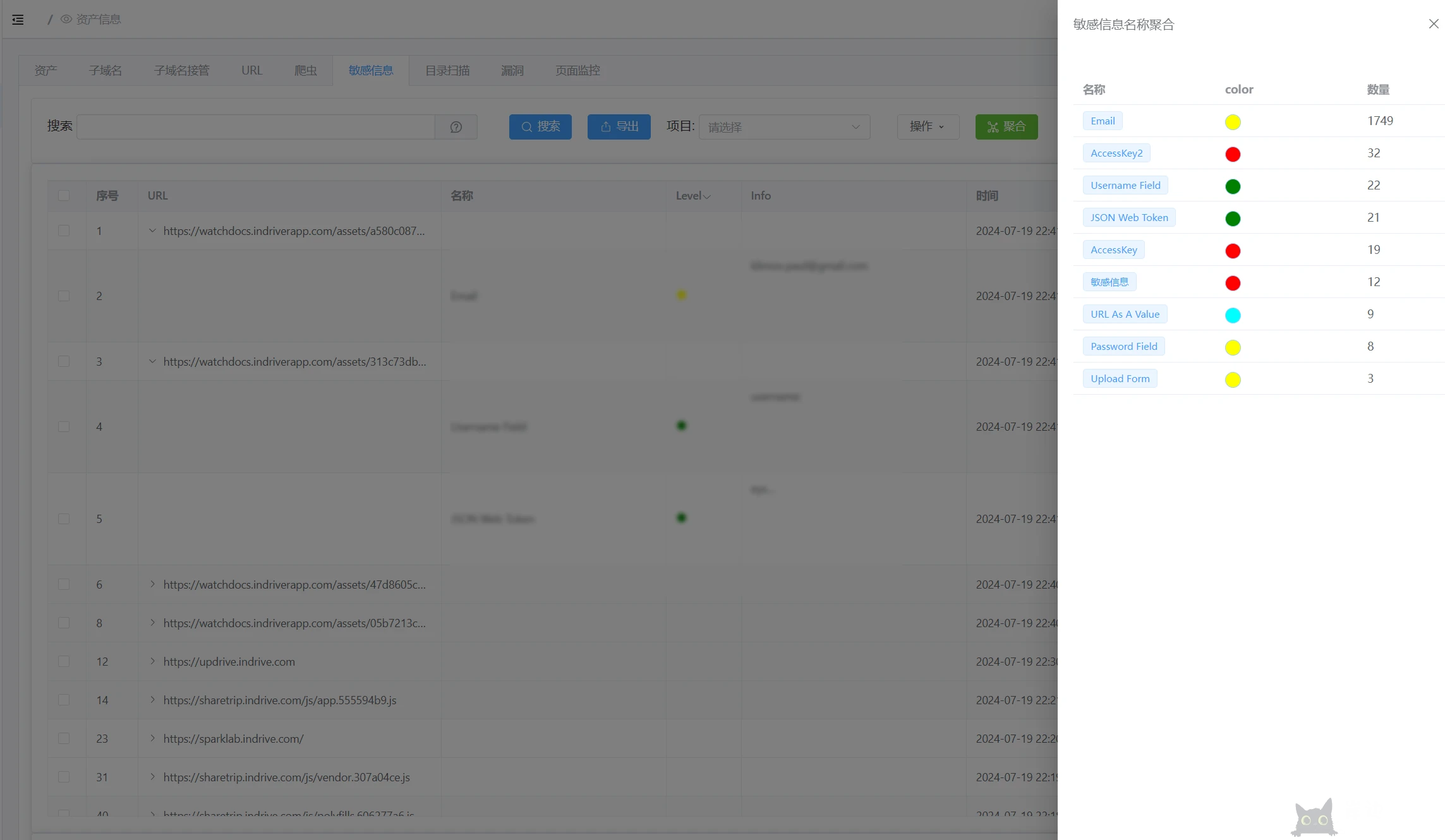Expand the updrive.indrive.com row
This screenshot has width=1445, height=840.
point(152,661)
